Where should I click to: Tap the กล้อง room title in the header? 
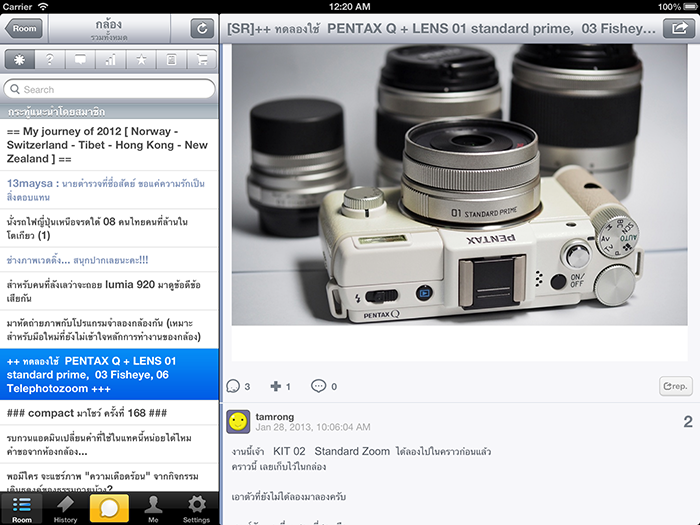pos(108,24)
